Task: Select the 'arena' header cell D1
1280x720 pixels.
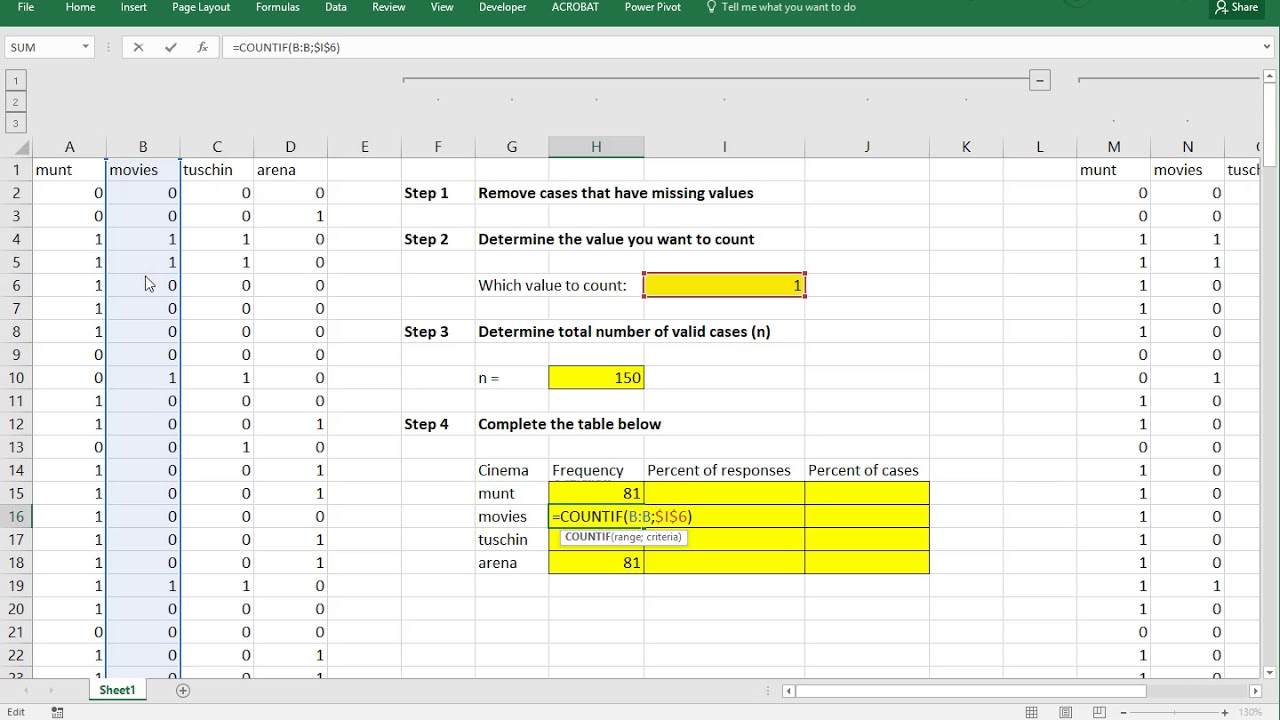Action: (290, 170)
